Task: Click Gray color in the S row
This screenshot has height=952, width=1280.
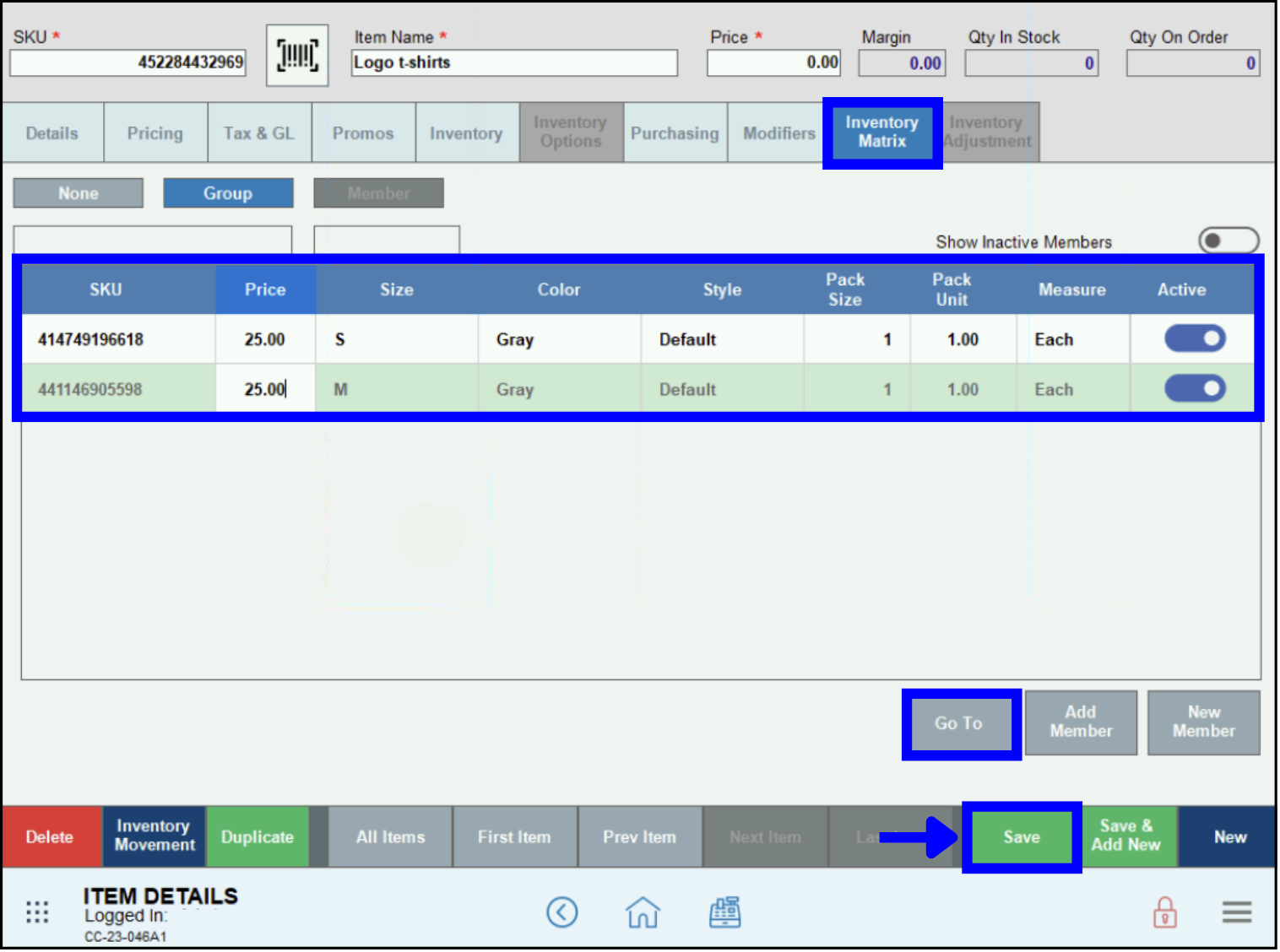Action: pyautogui.click(x=559, y=339)
